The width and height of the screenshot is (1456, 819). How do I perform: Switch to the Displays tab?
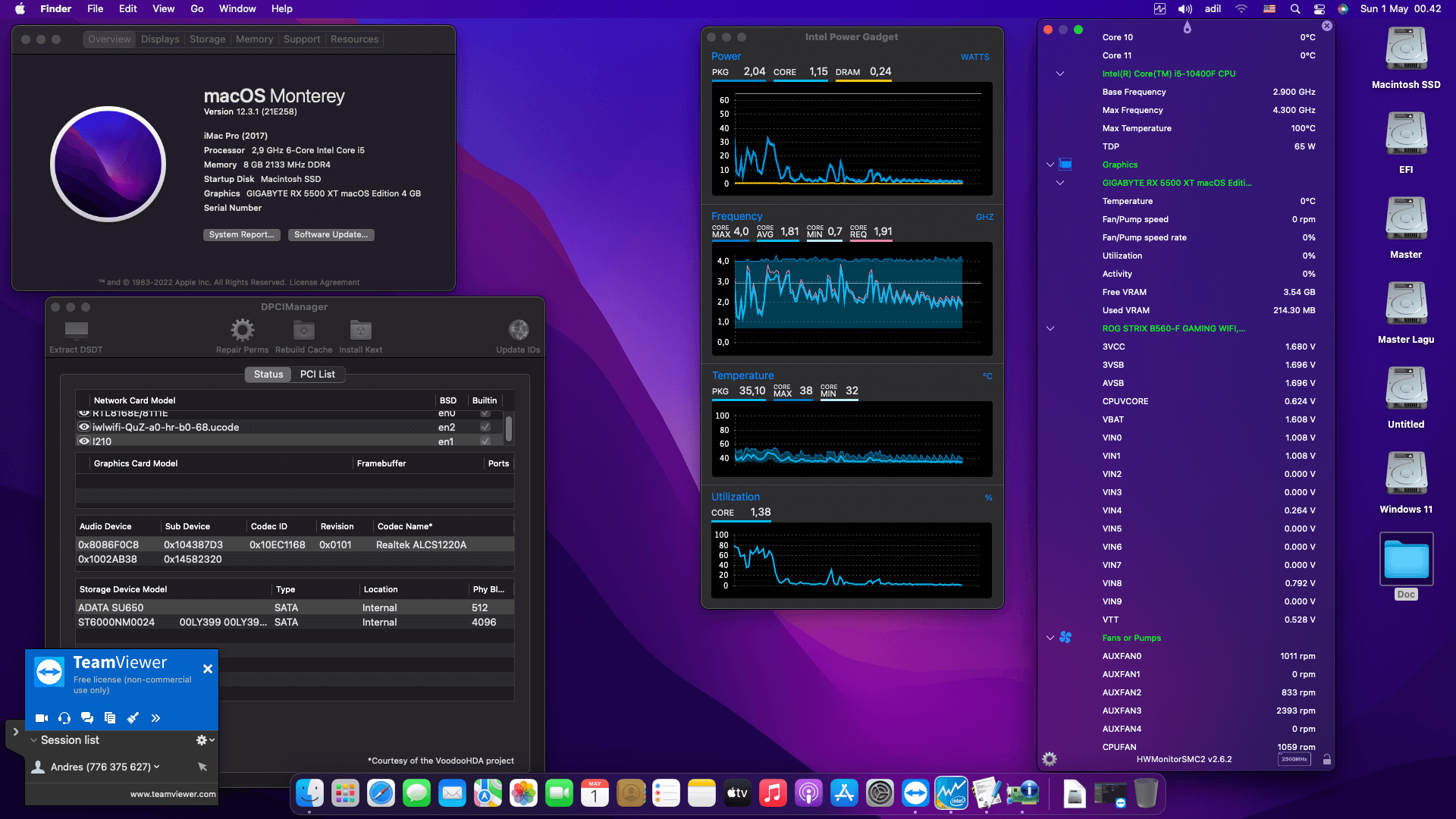pos(160,39)
